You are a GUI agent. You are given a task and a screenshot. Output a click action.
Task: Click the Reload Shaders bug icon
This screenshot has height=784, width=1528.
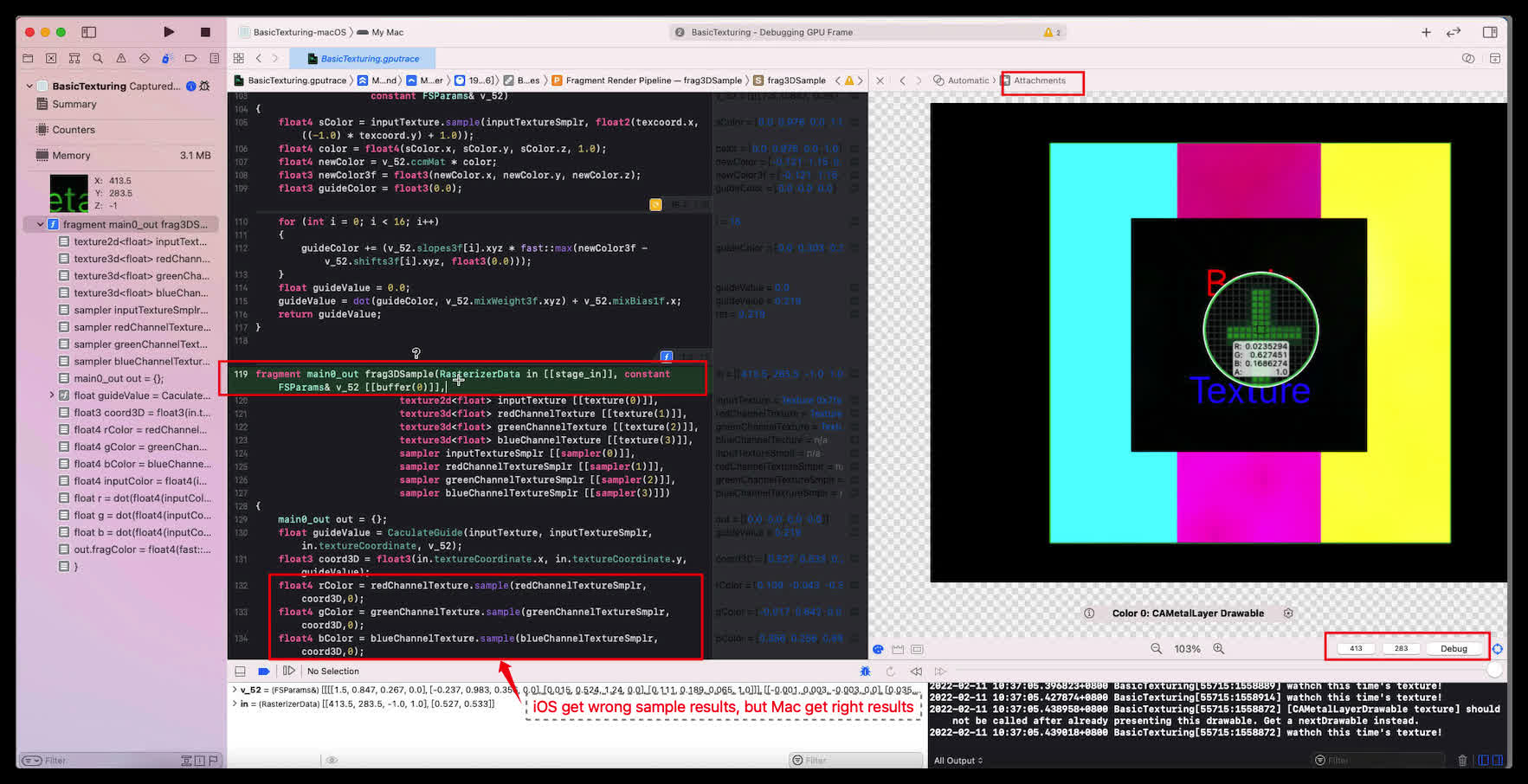(864, 672)
